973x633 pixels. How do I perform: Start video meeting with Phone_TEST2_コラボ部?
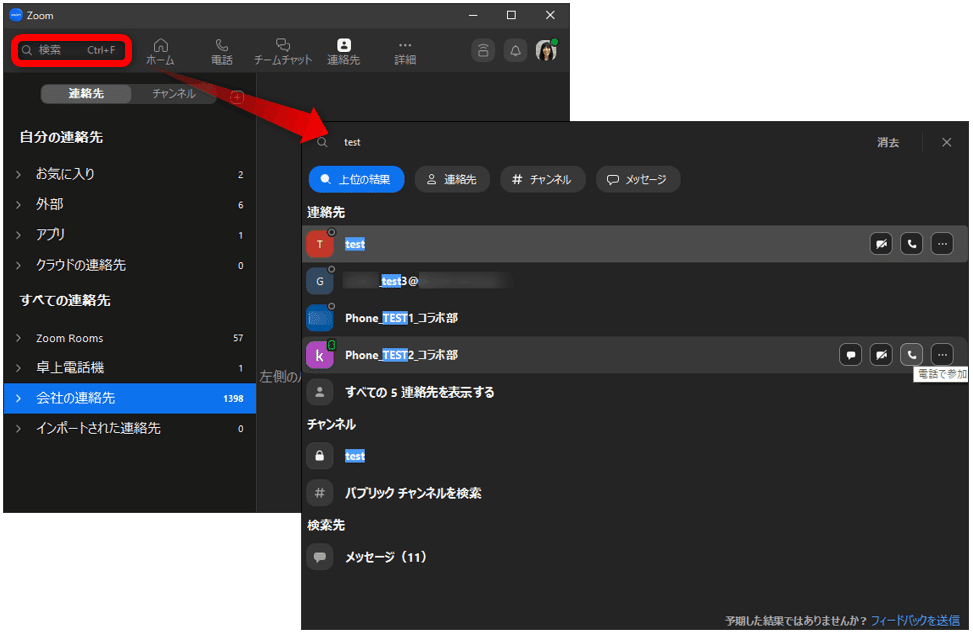click(x=881, y=355)
